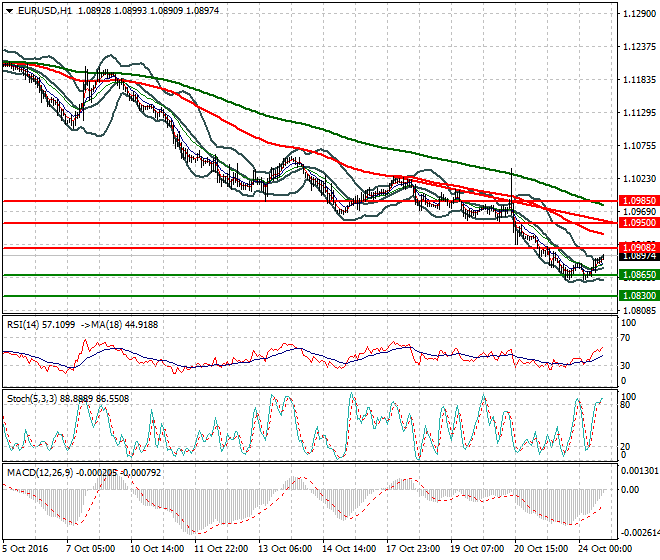
Task: Click the 20 Oct 15:00 time label
Action: [x=541, y=549]
